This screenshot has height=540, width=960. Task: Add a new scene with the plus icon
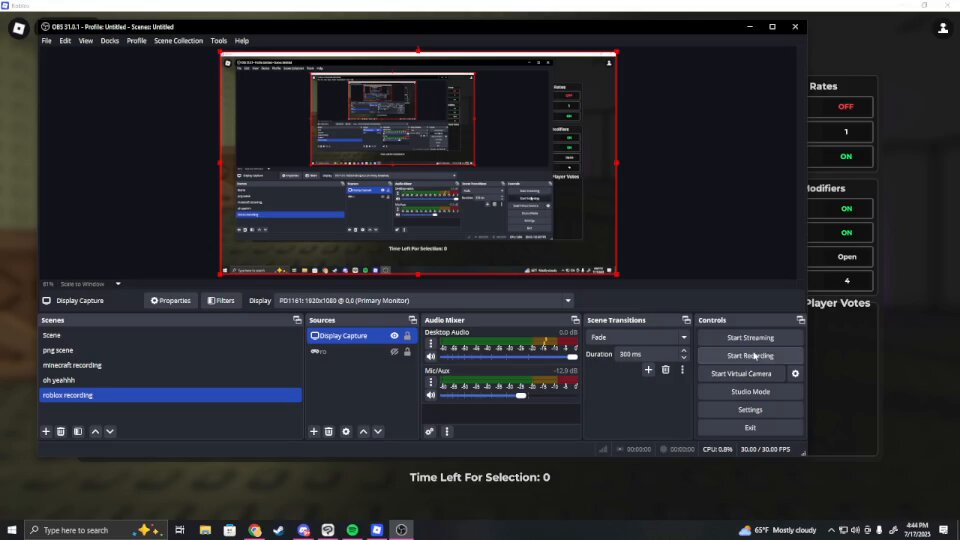(46, 432)
